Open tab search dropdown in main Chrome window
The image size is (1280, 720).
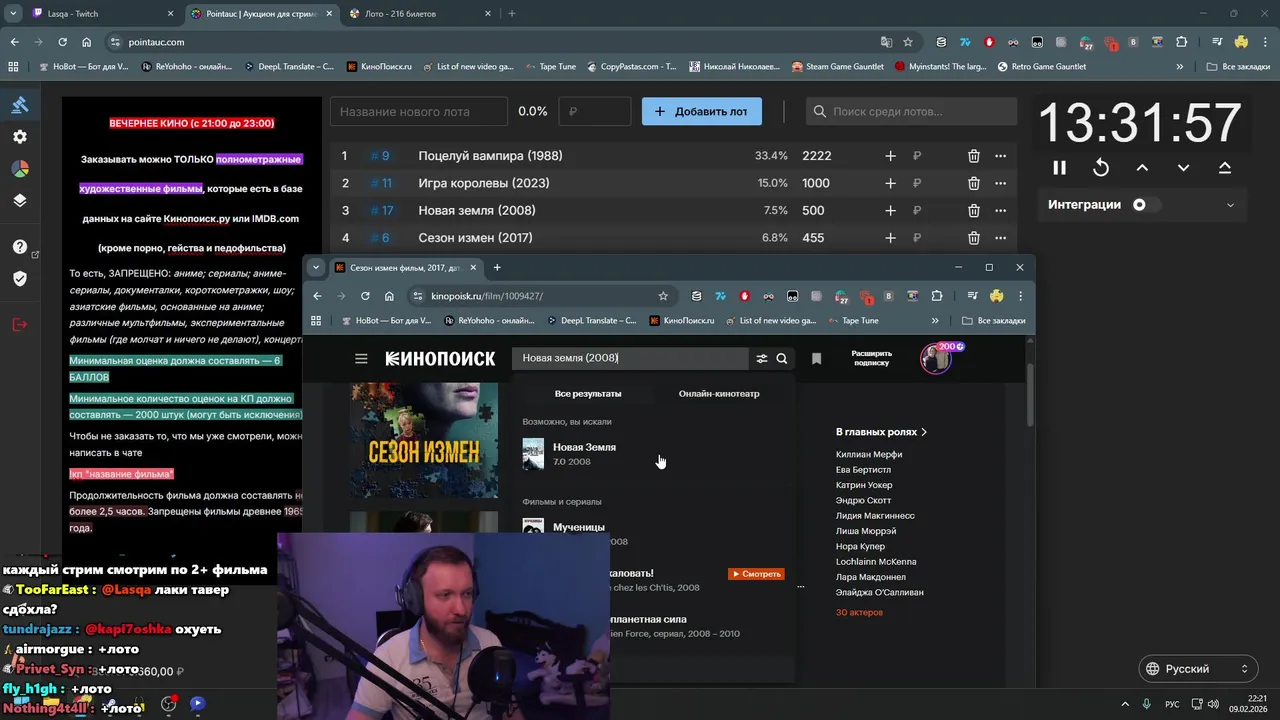click(14, 14)
